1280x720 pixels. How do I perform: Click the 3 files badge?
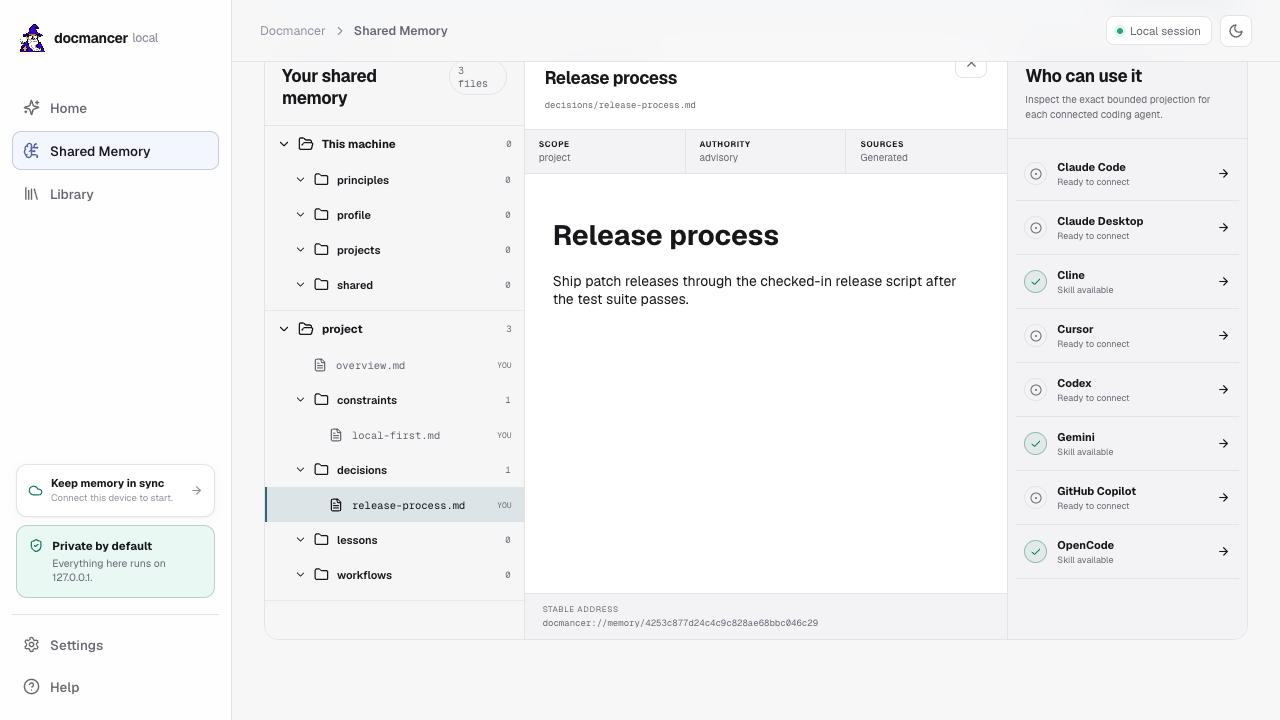coord(478,77)
